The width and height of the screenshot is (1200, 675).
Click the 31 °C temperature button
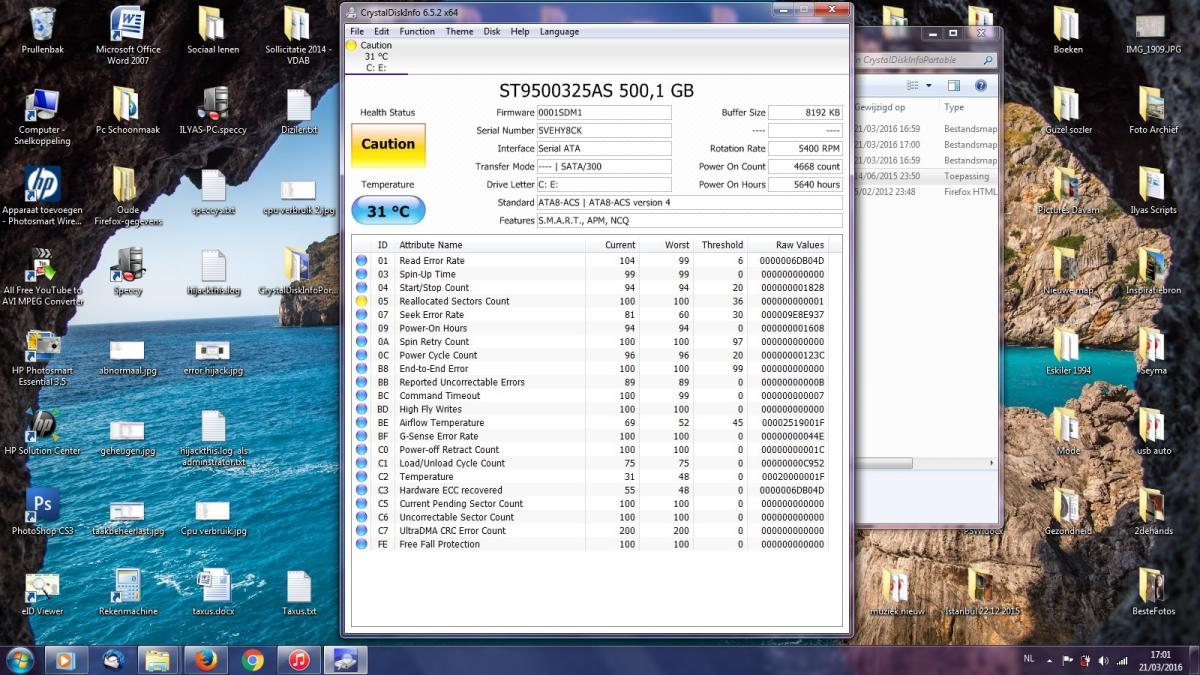pos(388,211)
